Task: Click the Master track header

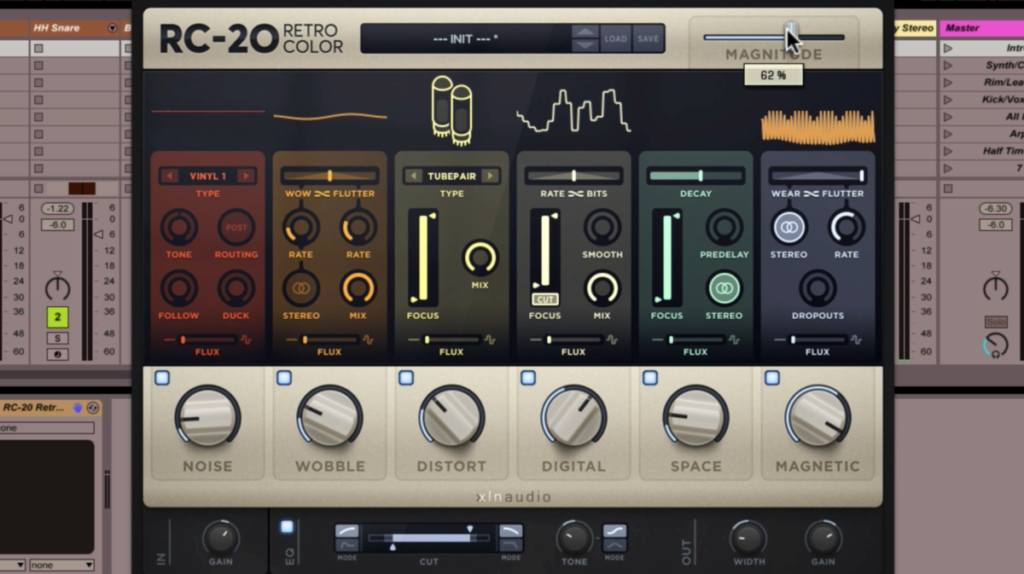Action: click(980, 28)
